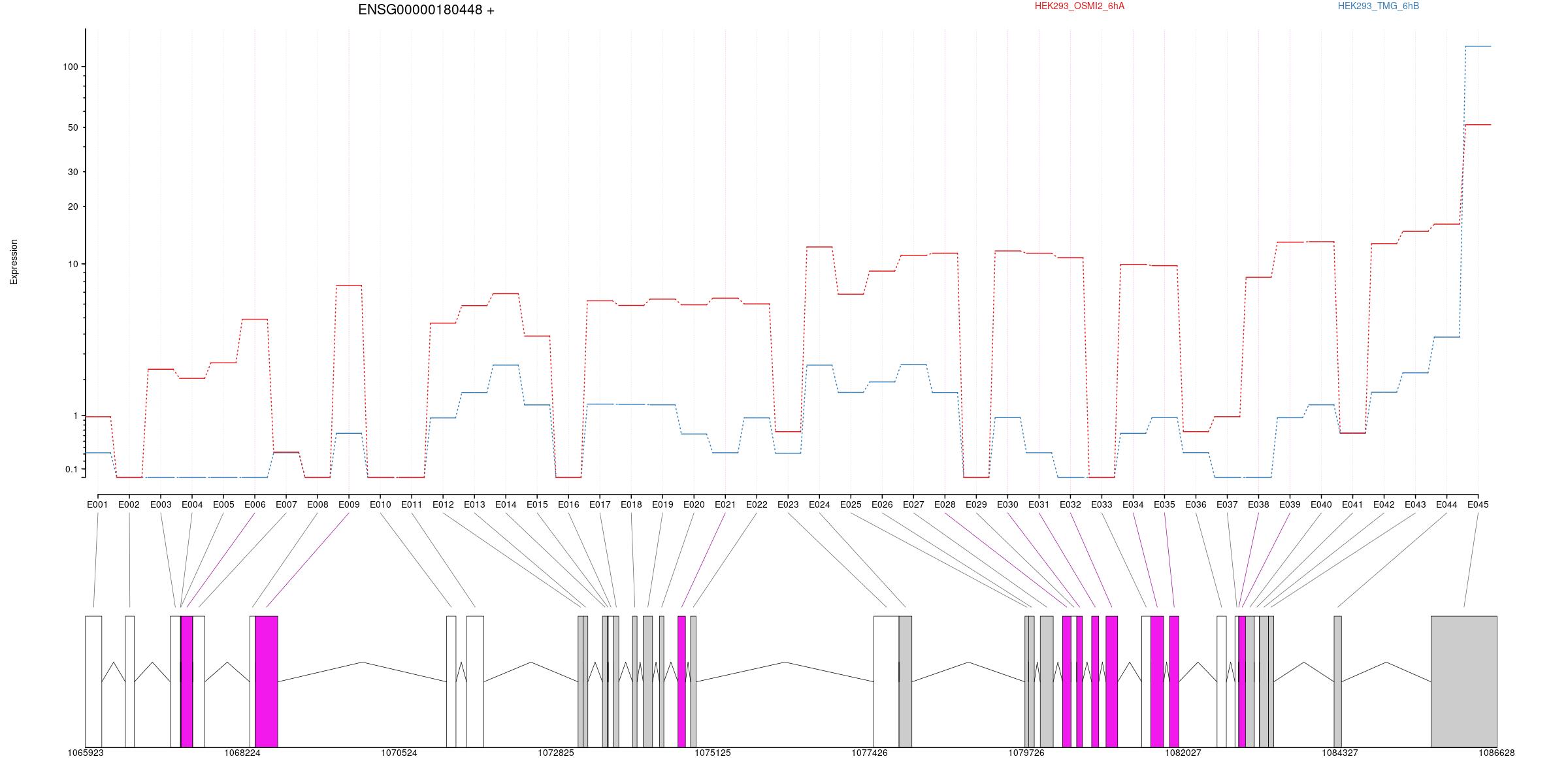
Task: Select exon label E009
Action: (349, 504)
